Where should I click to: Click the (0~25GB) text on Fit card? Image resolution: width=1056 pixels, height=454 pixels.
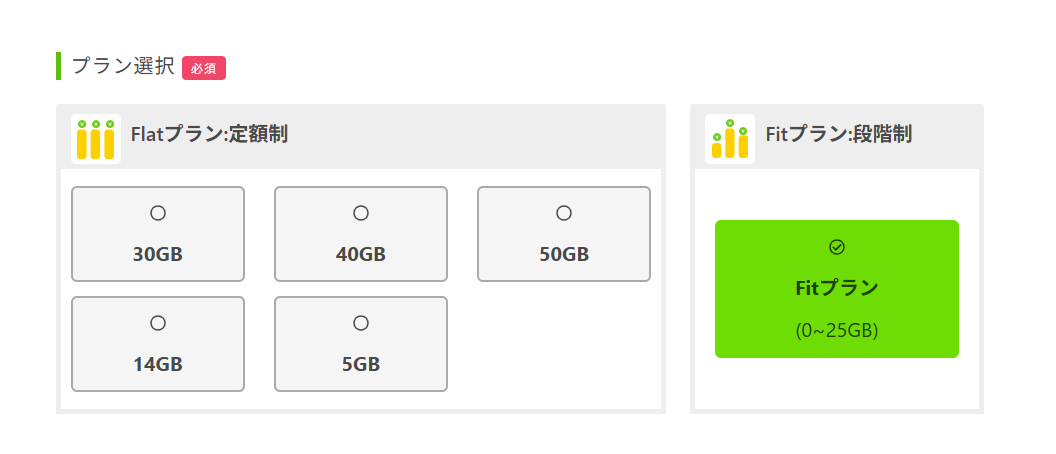click(x=837, y=330)
